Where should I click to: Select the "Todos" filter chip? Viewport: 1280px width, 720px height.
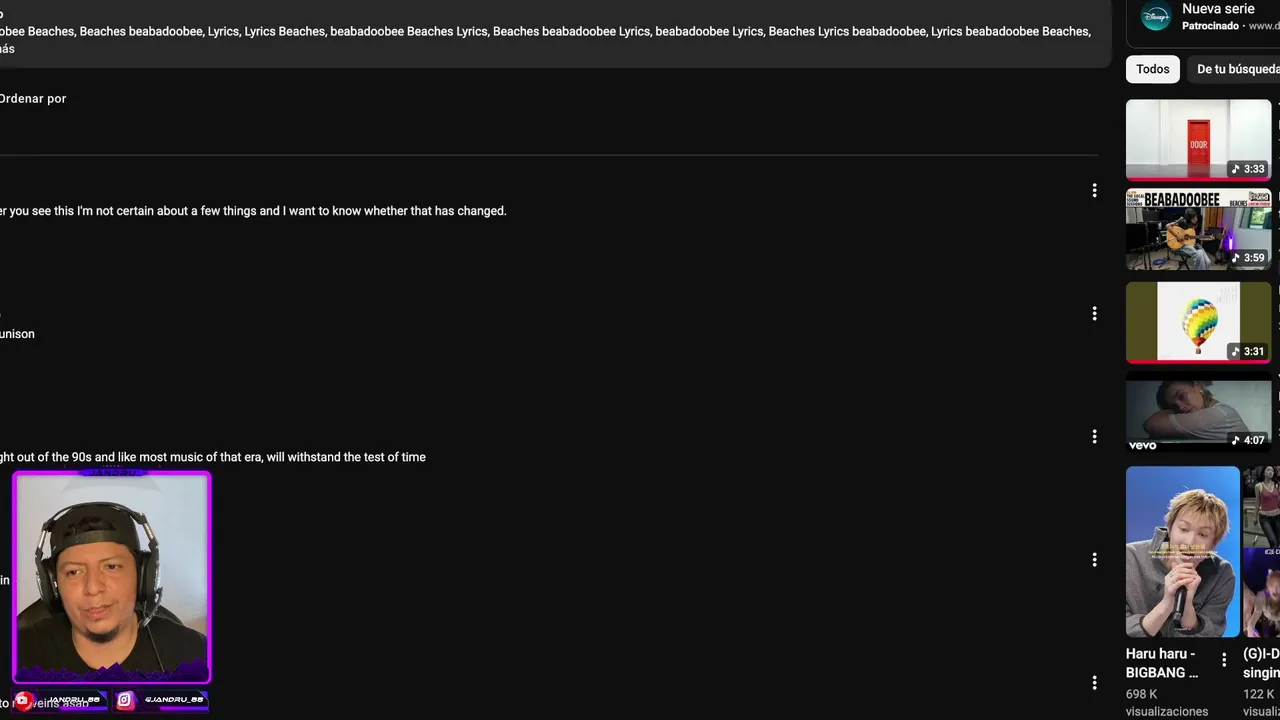point(1152,69)
